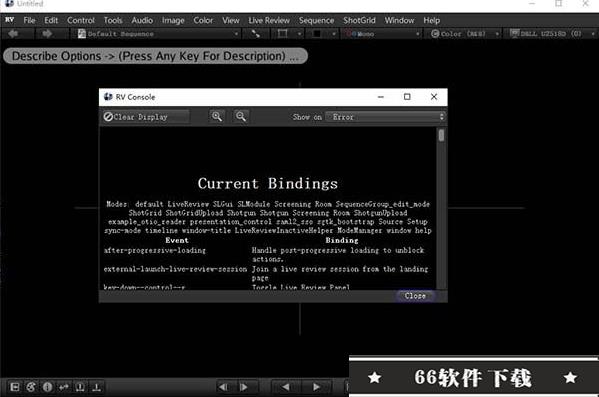Close the console using the Close button
Viewport: 599px width, 397px height.
tap(415, 296)
